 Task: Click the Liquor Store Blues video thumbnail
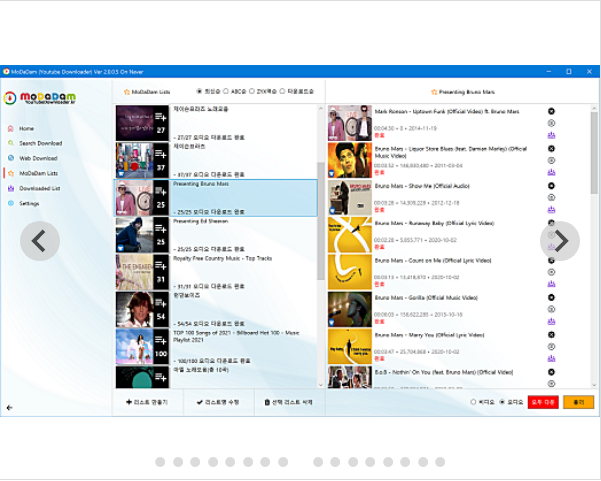(350, 160)
